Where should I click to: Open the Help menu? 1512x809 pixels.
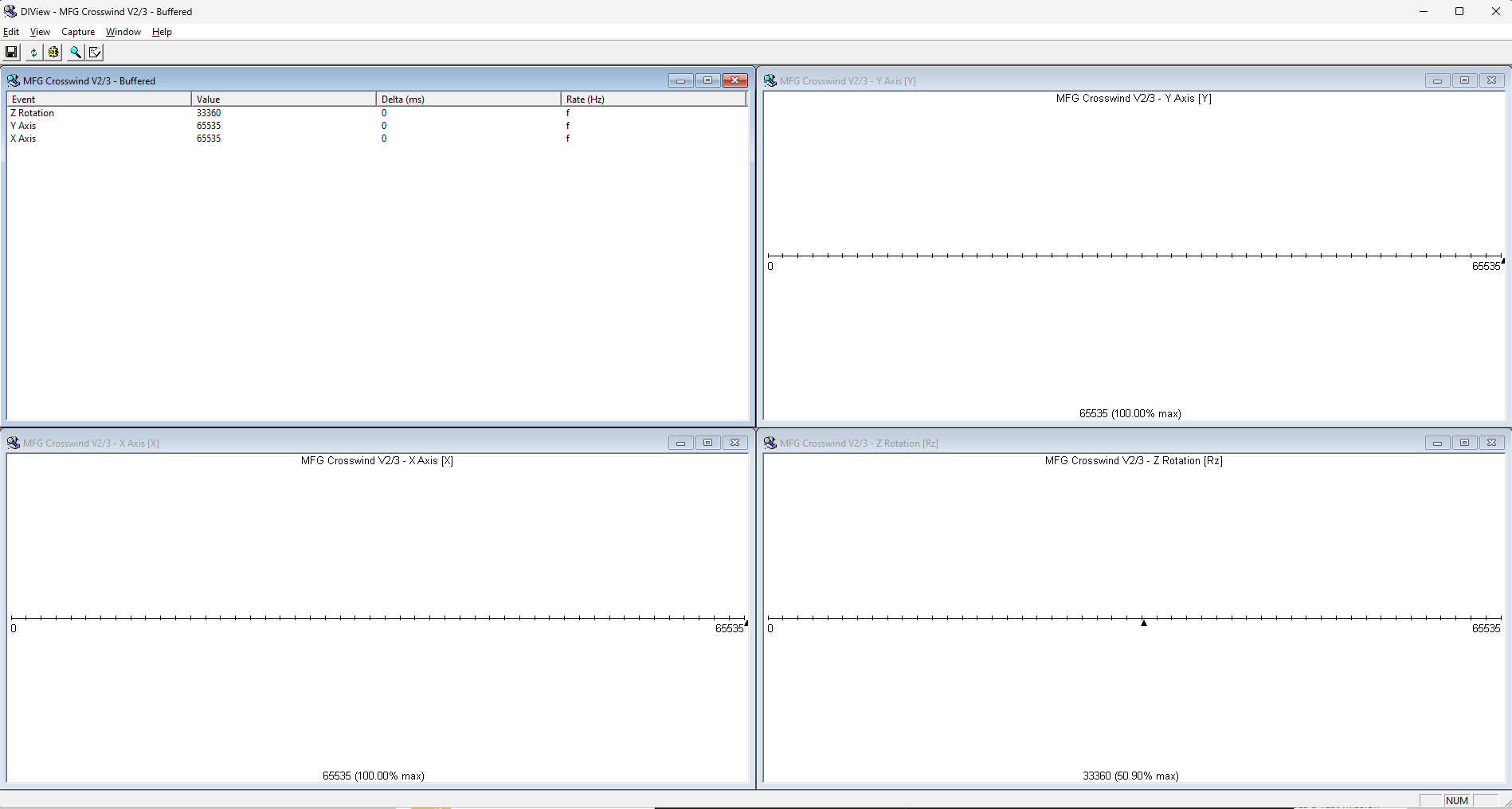[x=162, y=32]
